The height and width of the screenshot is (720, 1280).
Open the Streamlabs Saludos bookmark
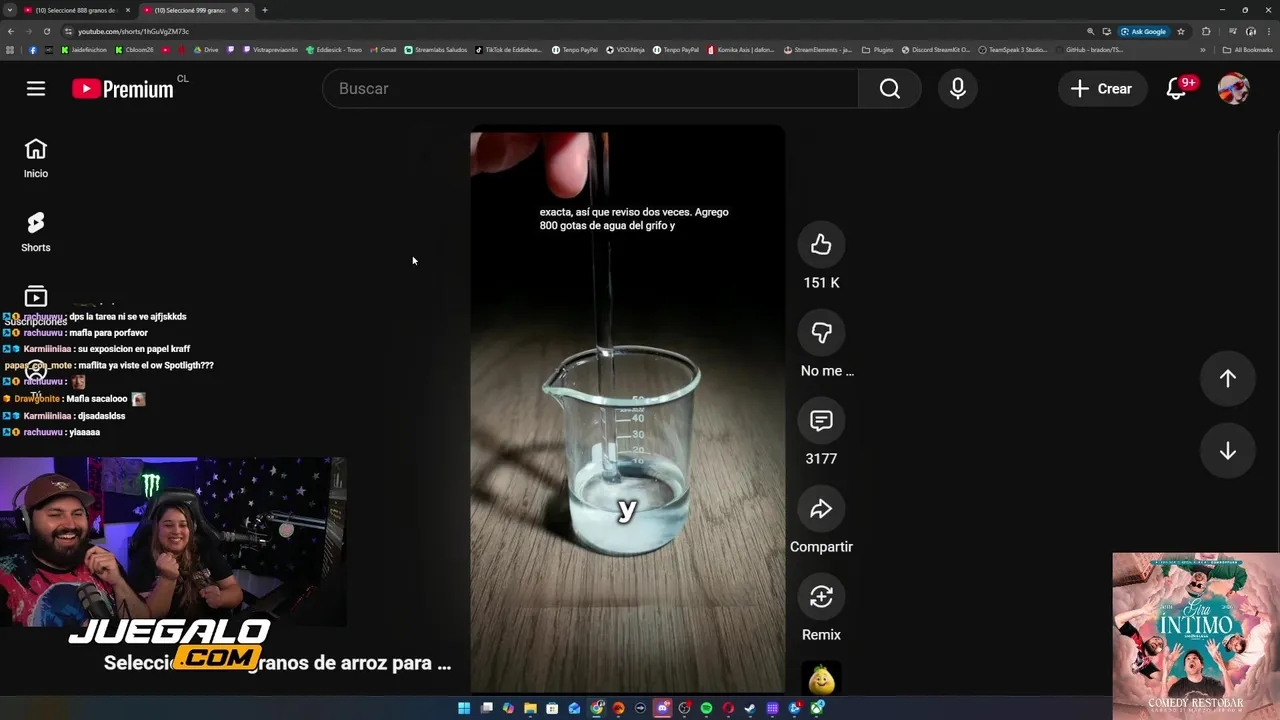pos(436,50)
